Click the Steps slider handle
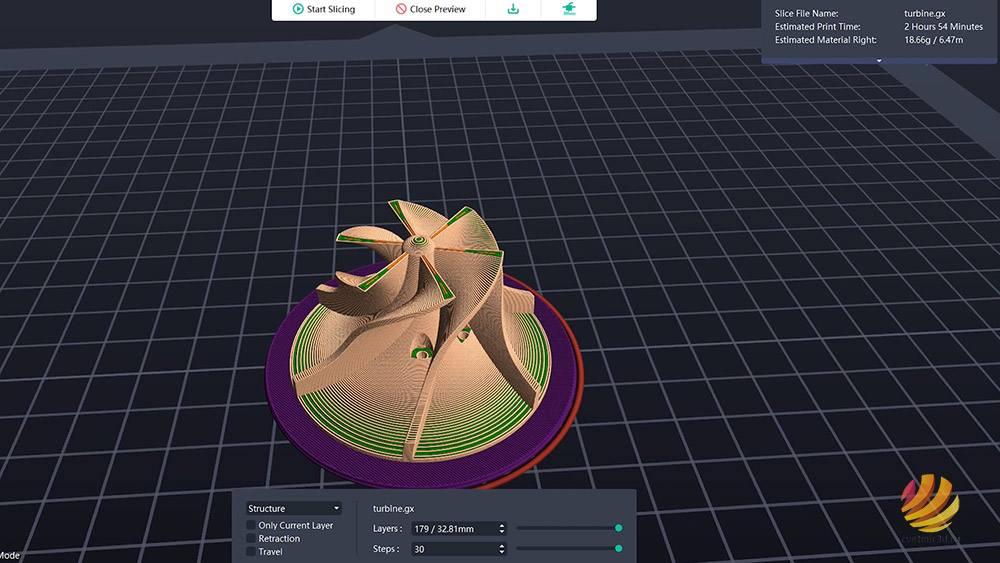The image size is (1000, 563). point(618,548)
